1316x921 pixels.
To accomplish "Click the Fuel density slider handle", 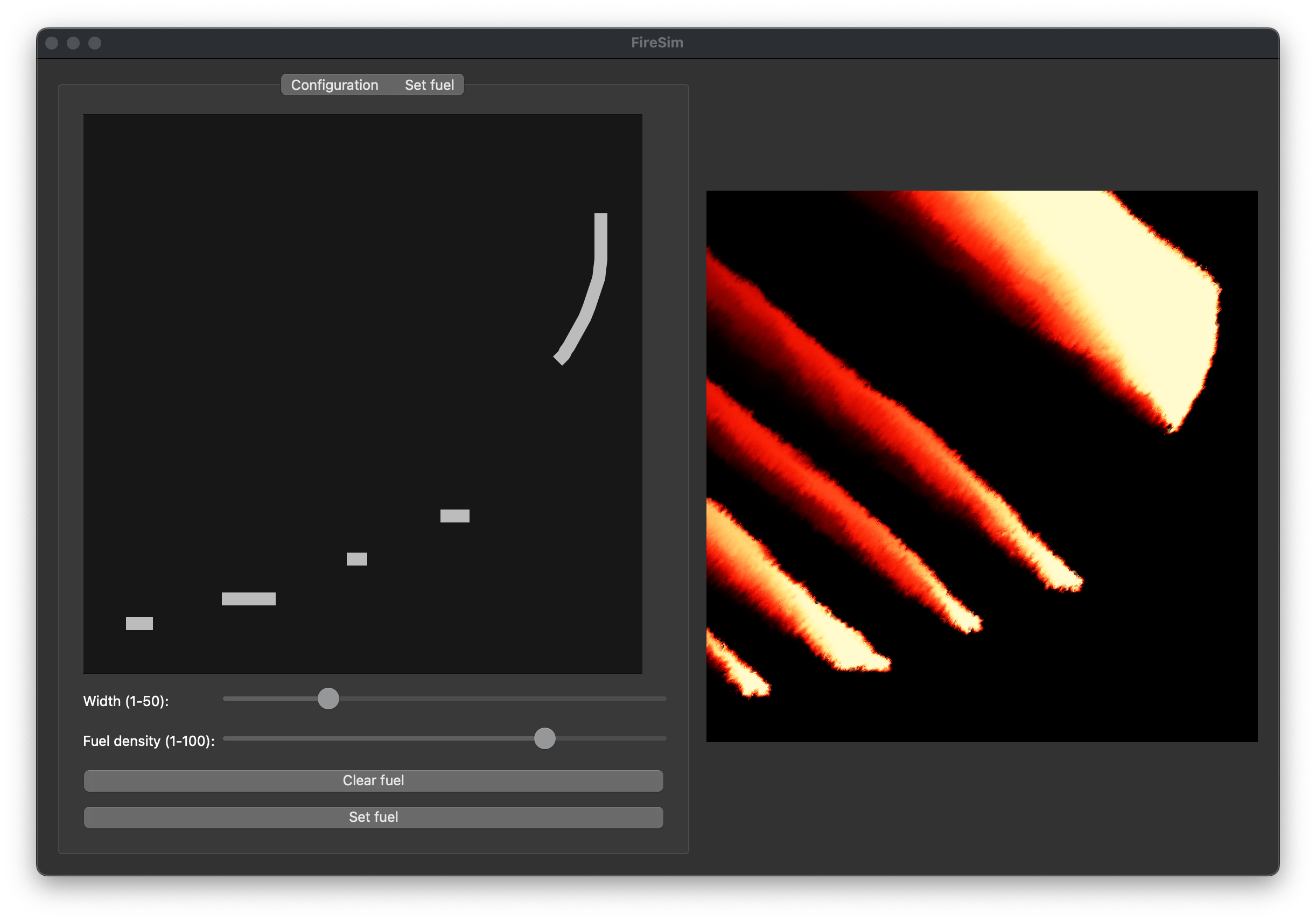I will point(544,738).
